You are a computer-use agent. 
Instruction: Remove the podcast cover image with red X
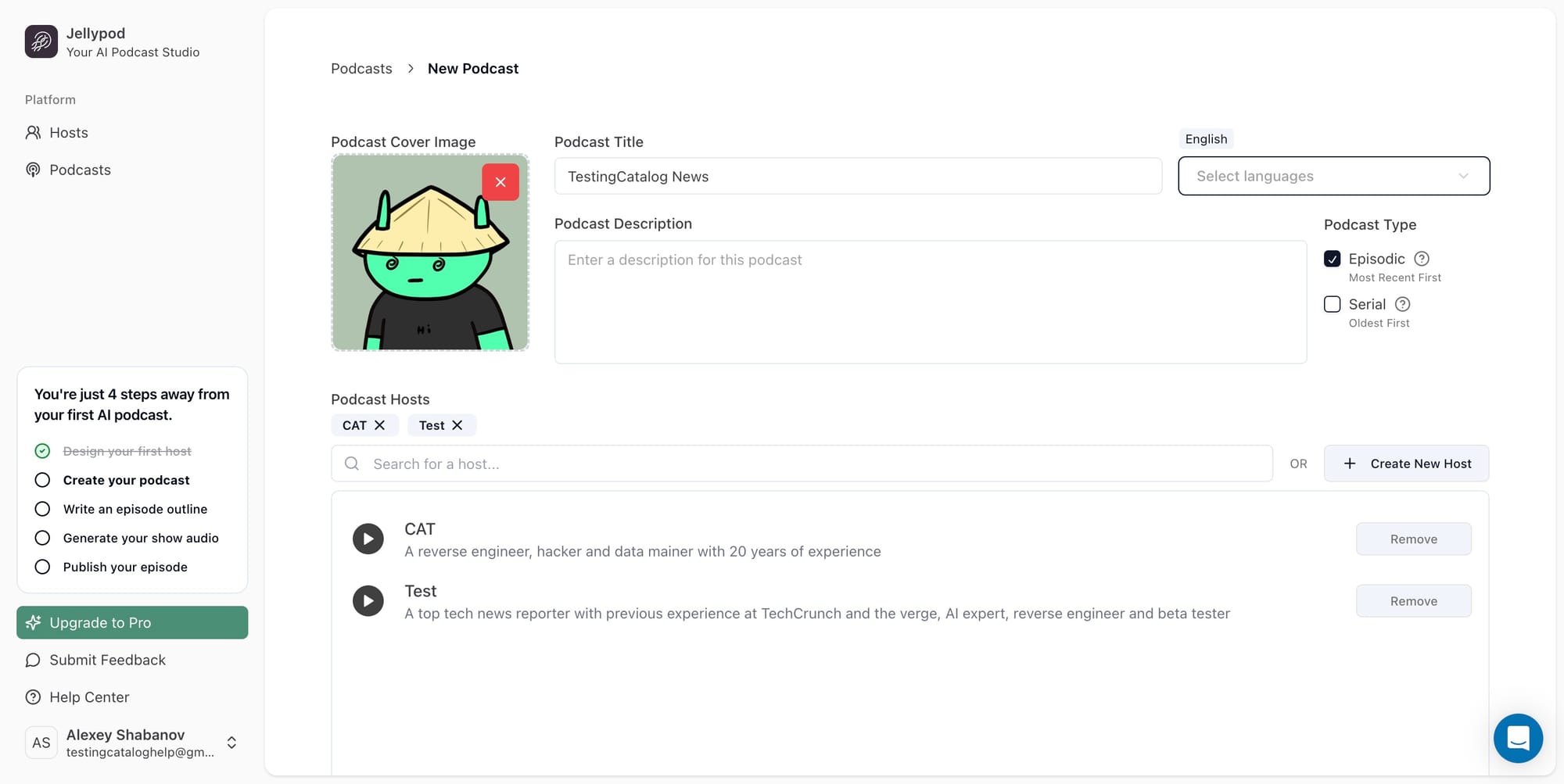click(x=500, y=182)
